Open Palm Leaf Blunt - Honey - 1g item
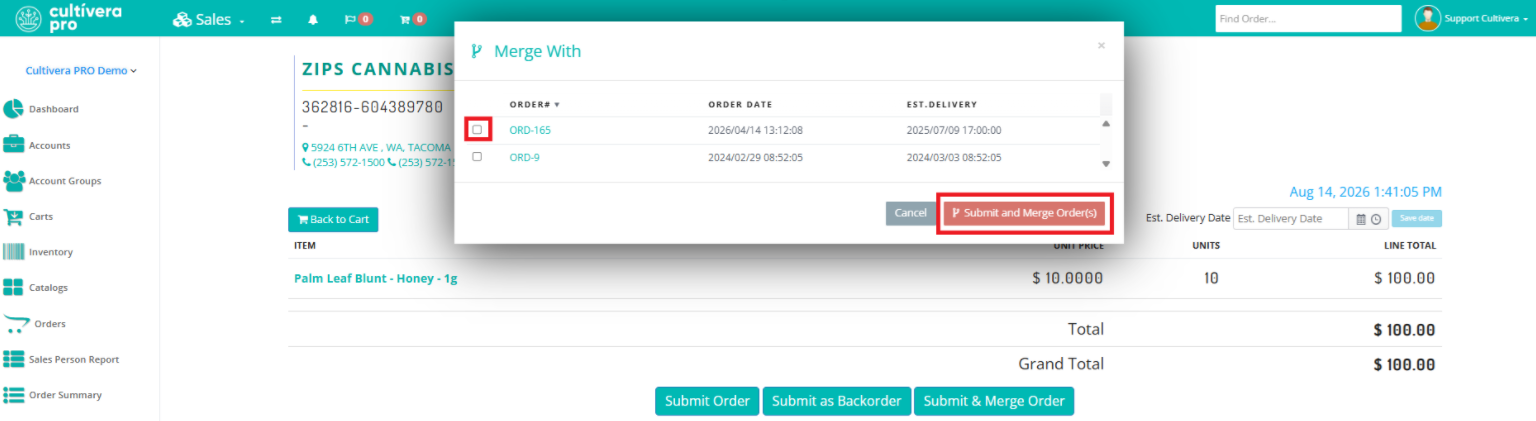 click(x=375, y=279)
